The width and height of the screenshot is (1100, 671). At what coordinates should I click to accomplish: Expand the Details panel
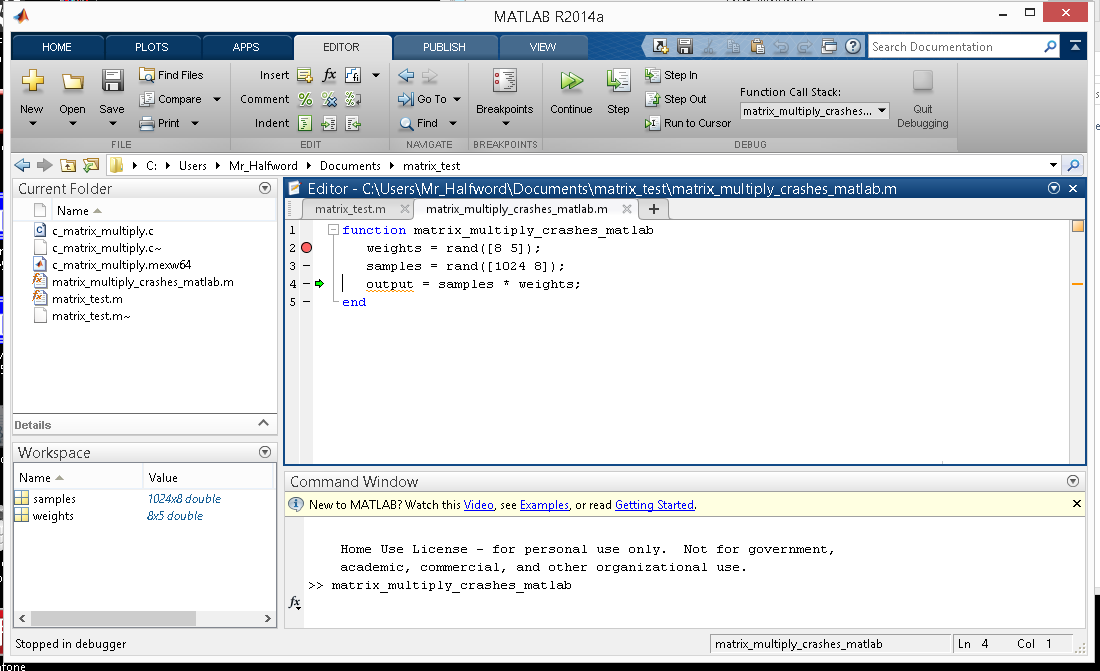(263, 423)
